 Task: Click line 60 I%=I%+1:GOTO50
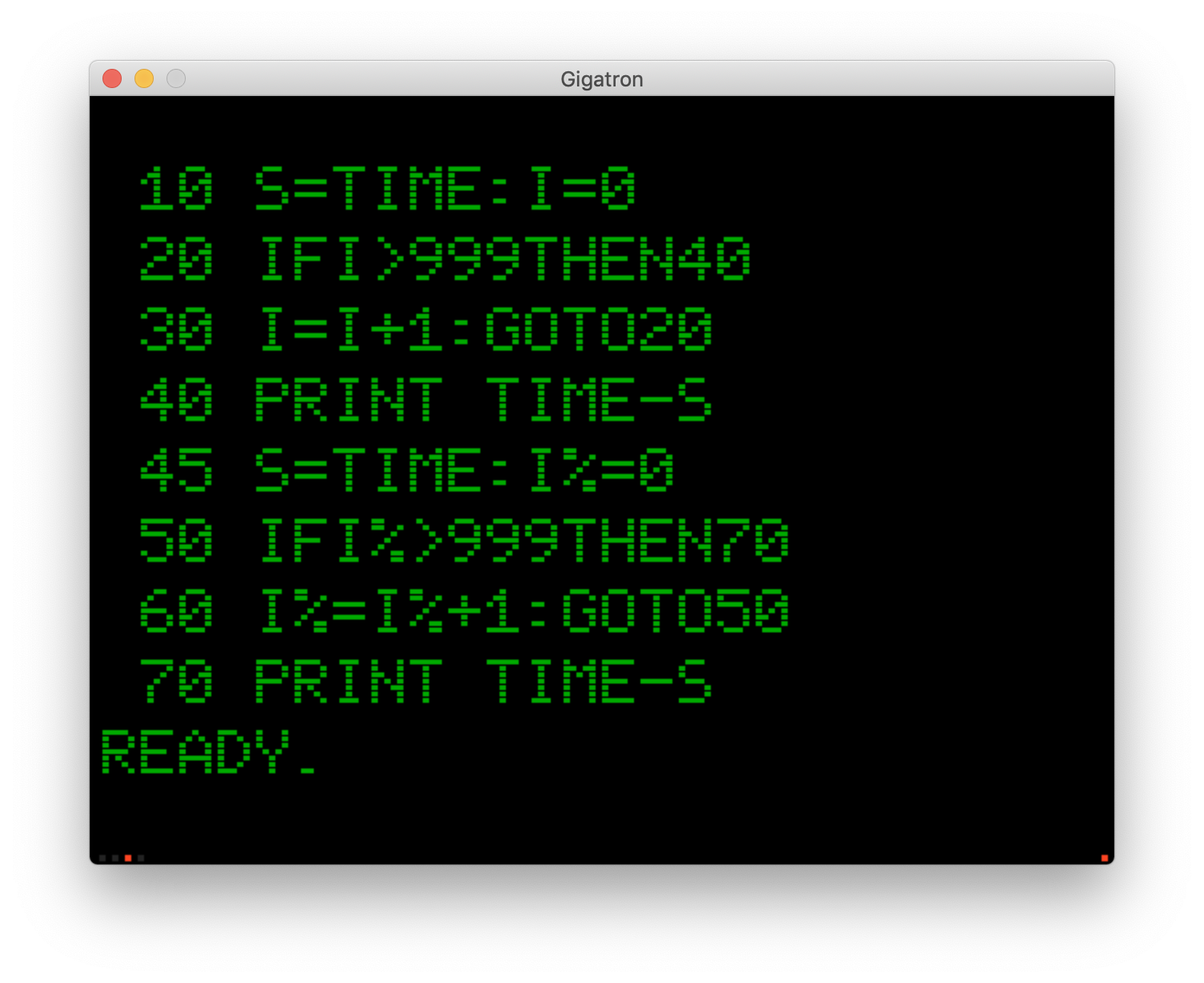coord(464,612)
